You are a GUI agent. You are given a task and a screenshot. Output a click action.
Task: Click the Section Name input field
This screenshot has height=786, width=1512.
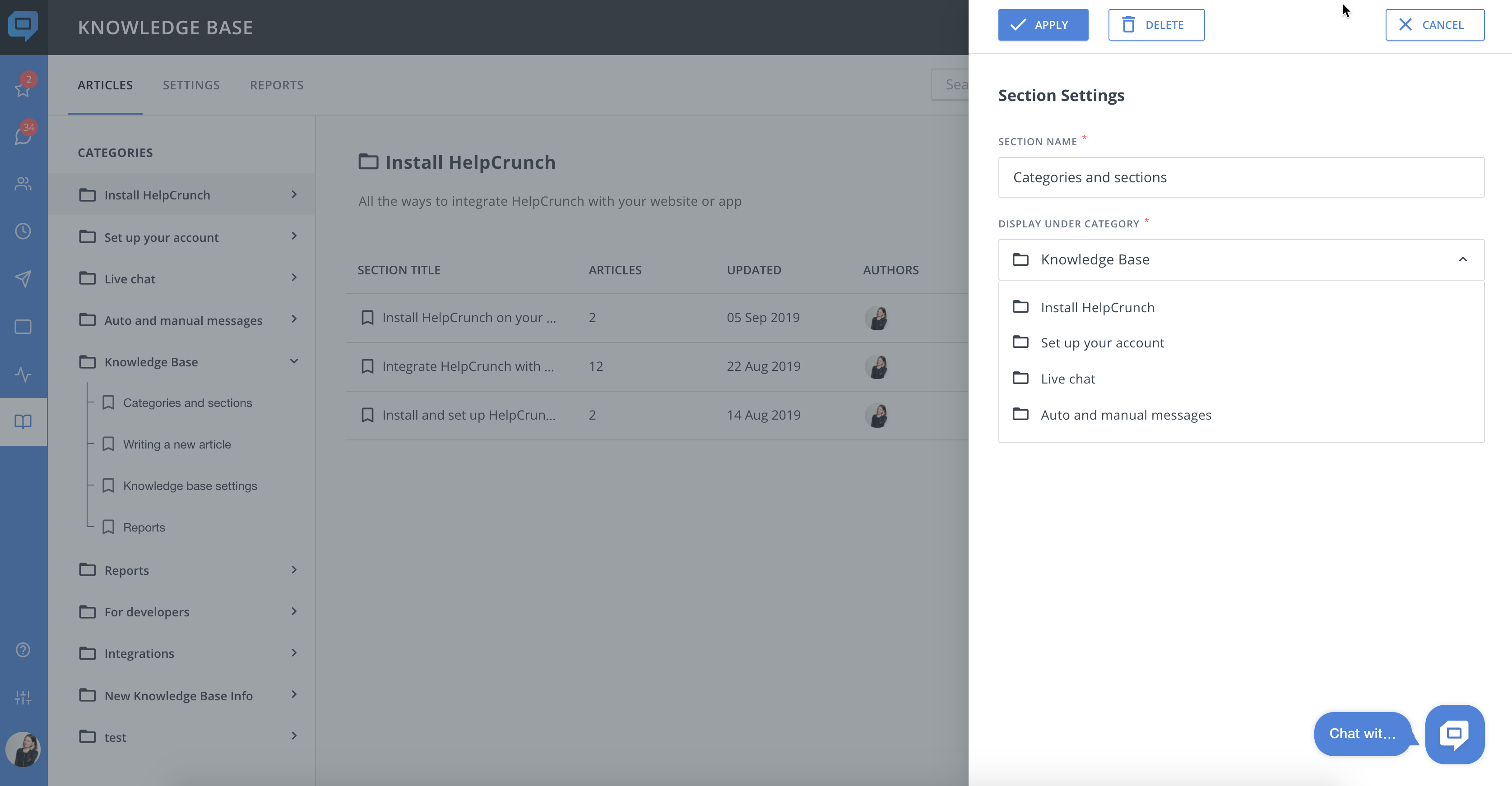coord(1241,177)
